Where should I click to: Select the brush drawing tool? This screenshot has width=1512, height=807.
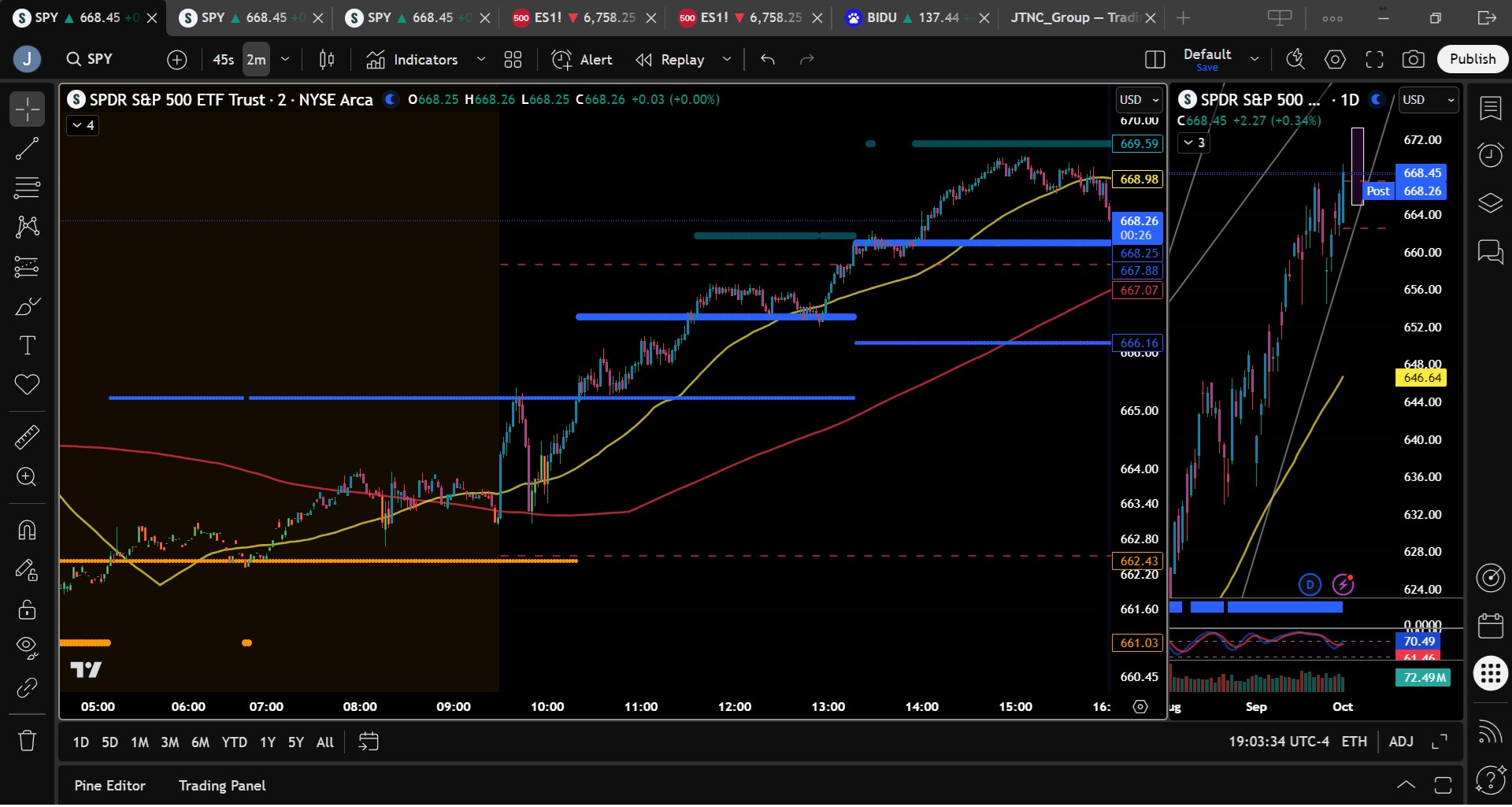[27, 306]
